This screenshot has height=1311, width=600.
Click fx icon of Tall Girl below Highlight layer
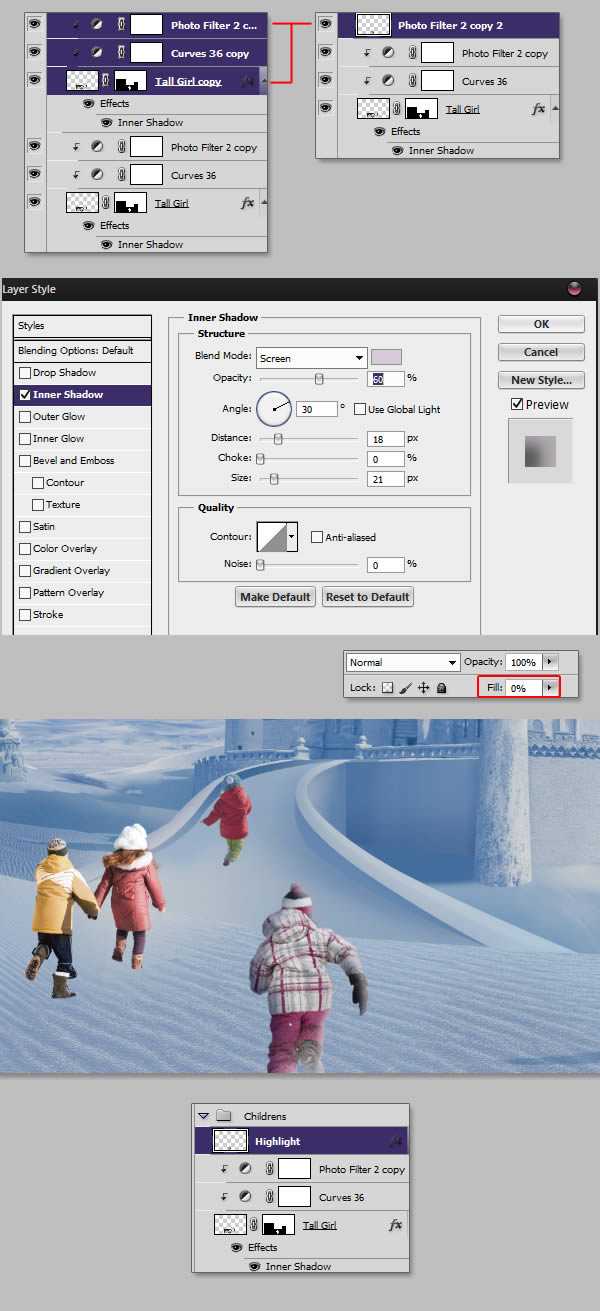point(395,1225)
